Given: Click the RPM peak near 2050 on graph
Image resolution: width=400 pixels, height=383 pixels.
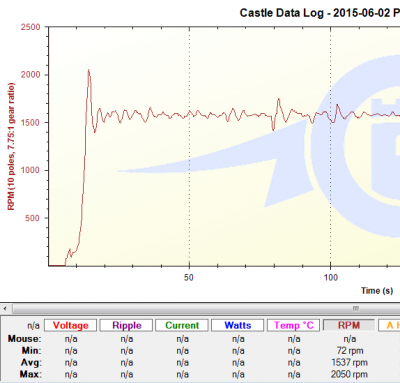Looking at the screenshot, I should tap(89, 70).
